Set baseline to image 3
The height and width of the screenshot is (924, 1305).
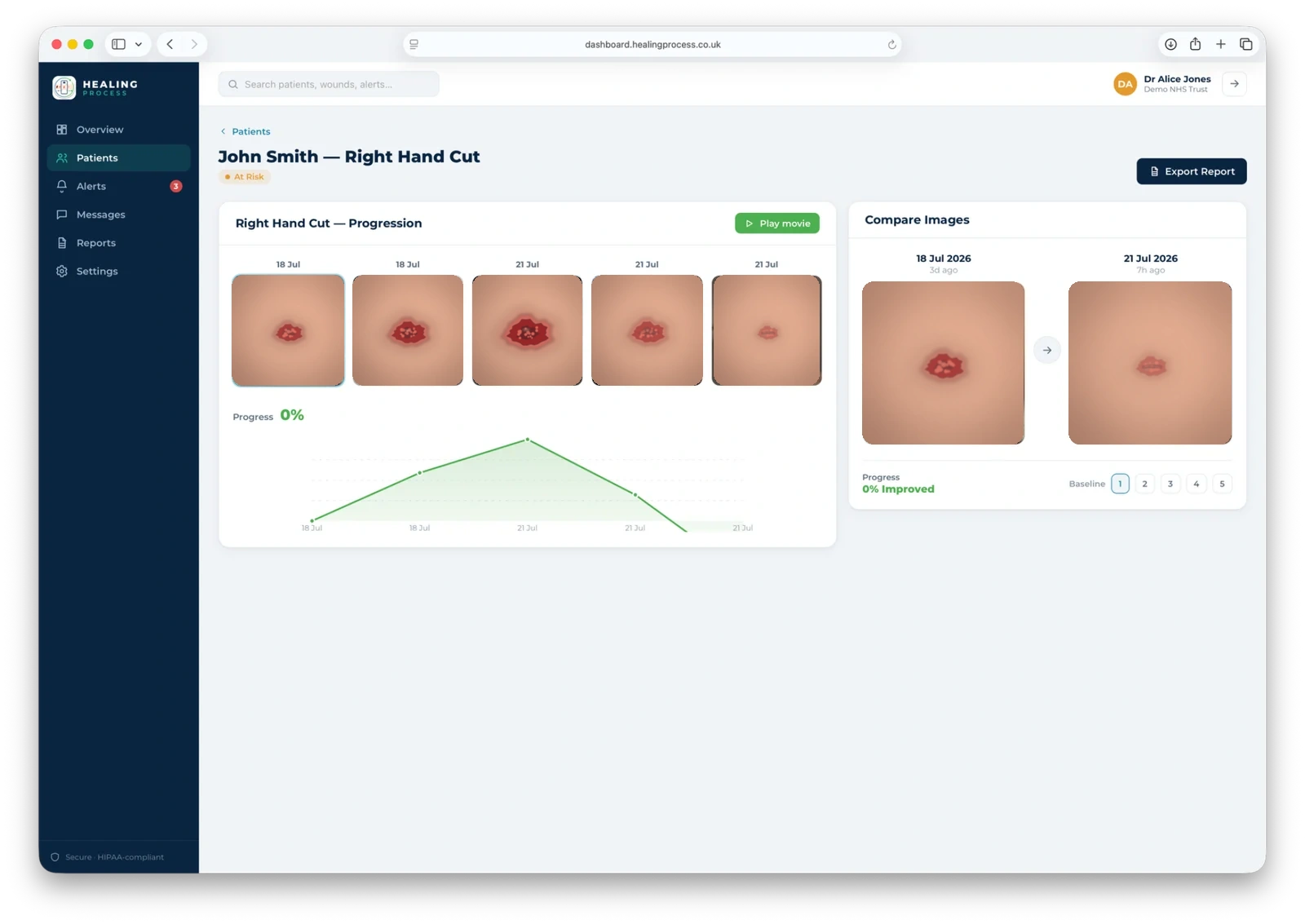click(x=1170, y=484)
